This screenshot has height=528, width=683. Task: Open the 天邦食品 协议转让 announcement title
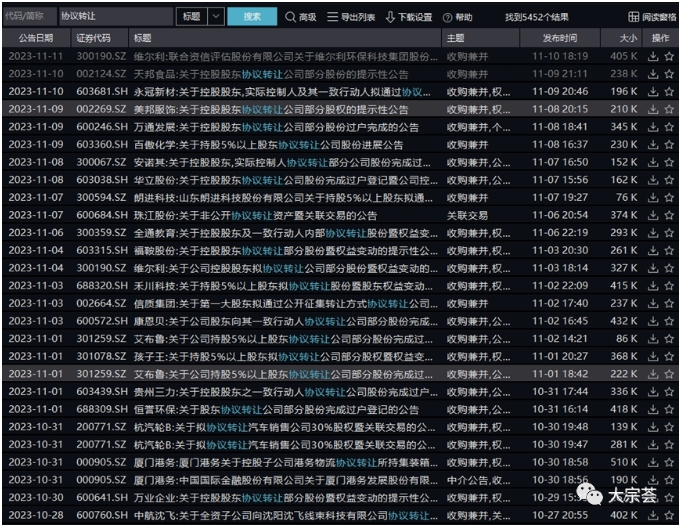tap(271, 74)
